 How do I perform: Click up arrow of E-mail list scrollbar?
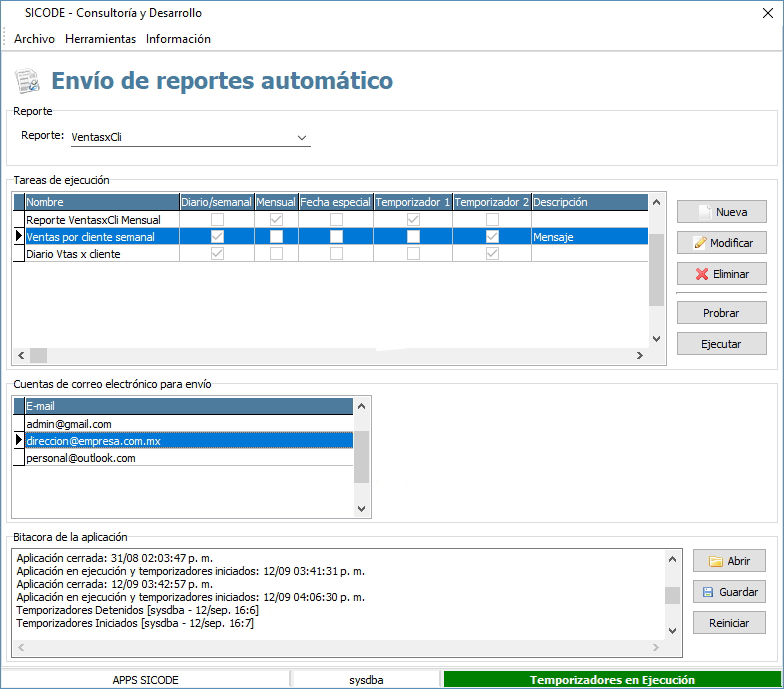click(x=362, y=406)
